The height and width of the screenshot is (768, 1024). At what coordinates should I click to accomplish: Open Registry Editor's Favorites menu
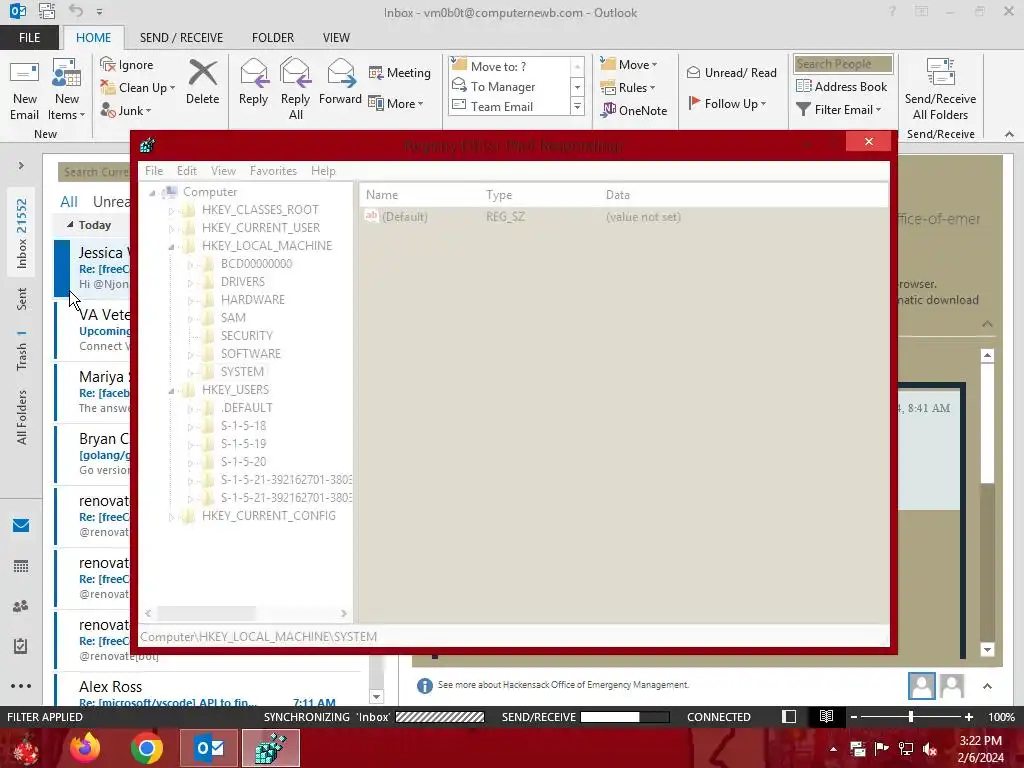click(x=273, y=170)
